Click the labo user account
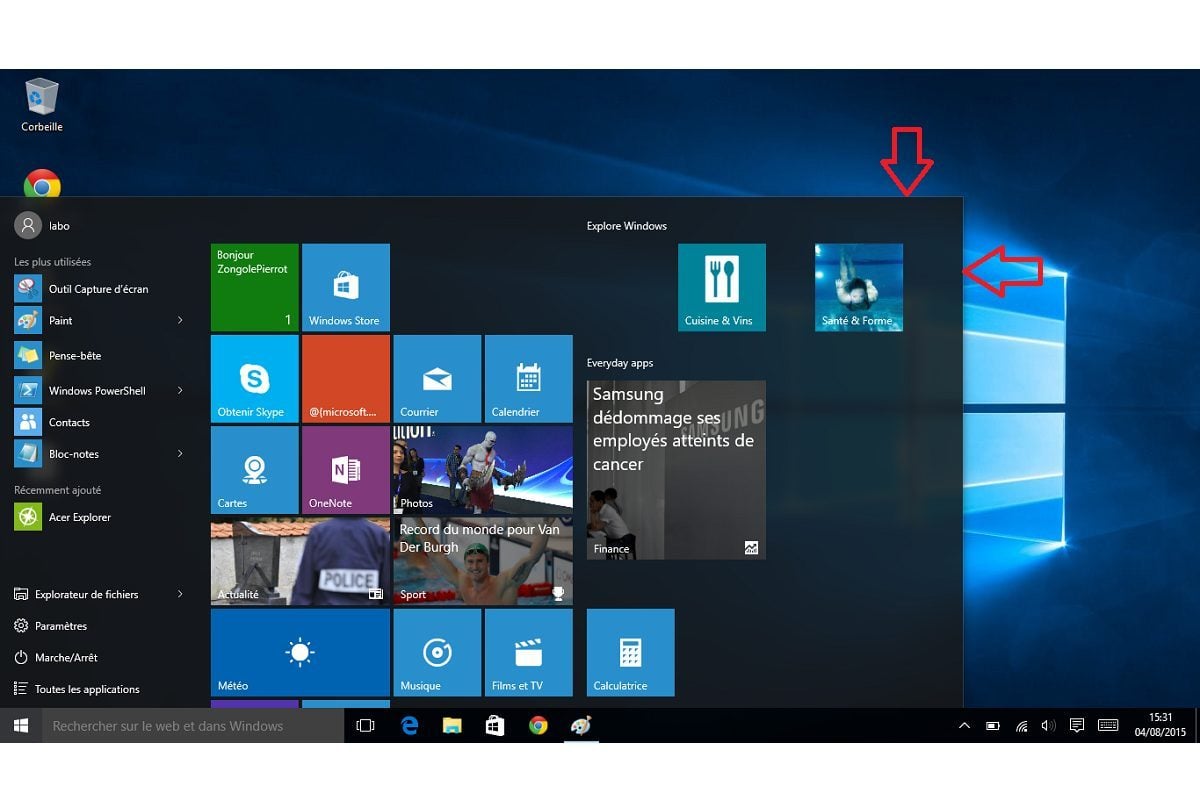 (42, 226)
